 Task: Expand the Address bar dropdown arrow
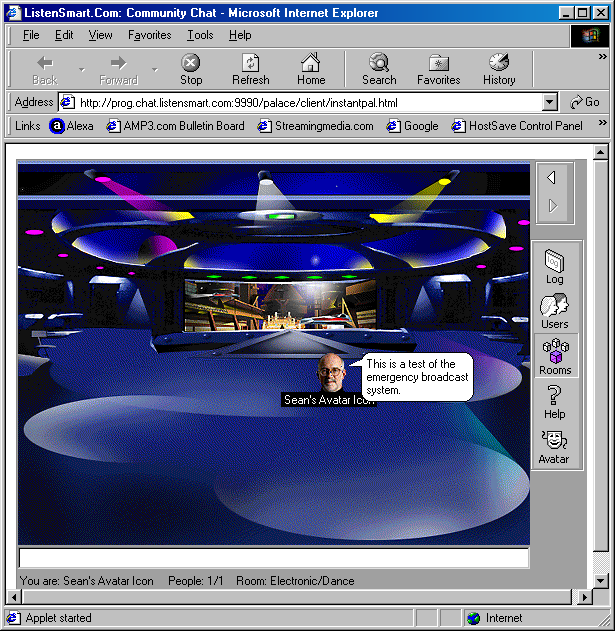coord(549,102)
